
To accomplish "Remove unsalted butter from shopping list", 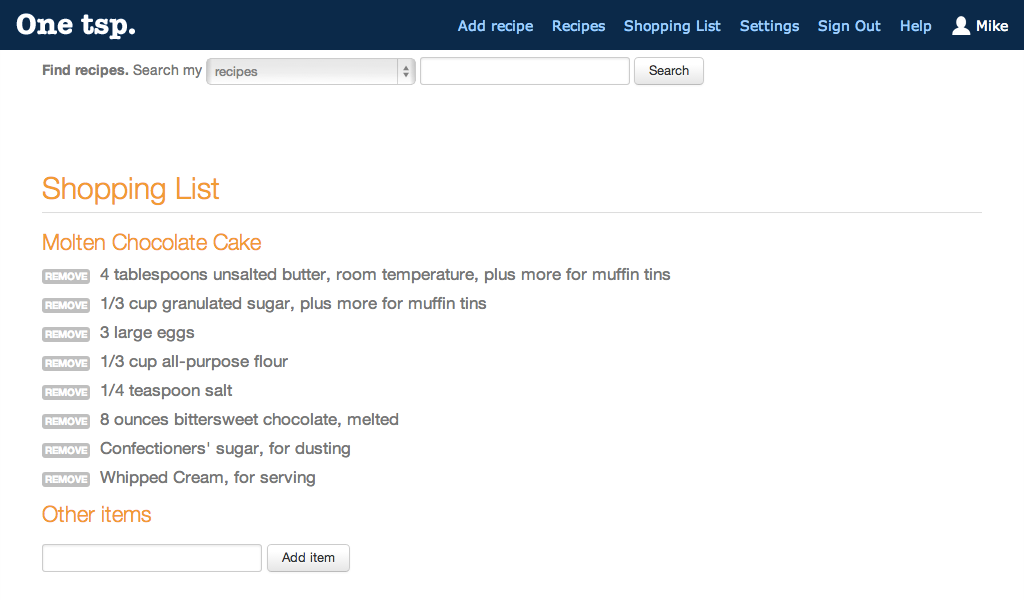I will pyautogui.click(x=66, y=276).
